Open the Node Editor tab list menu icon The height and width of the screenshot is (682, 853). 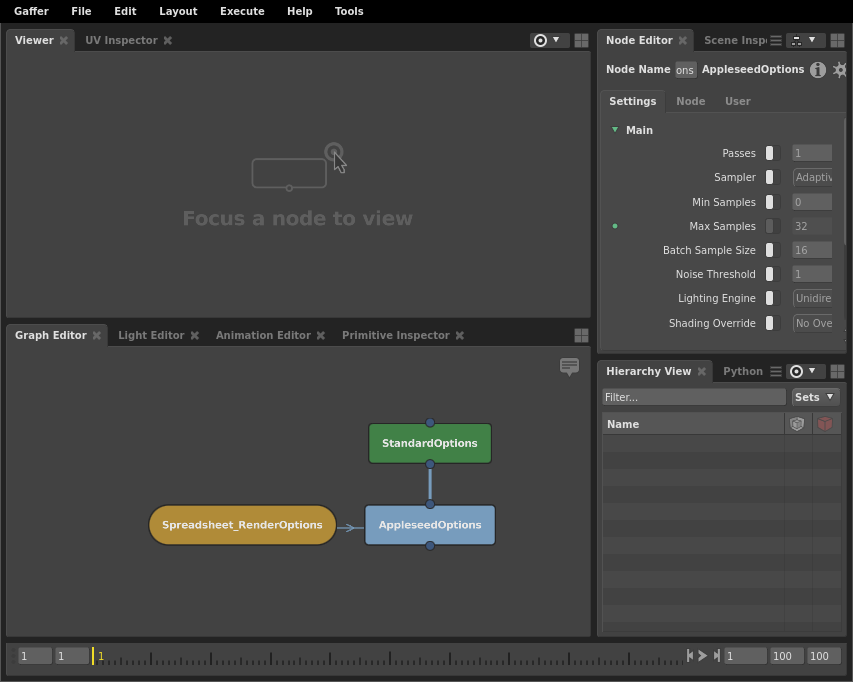776,40
